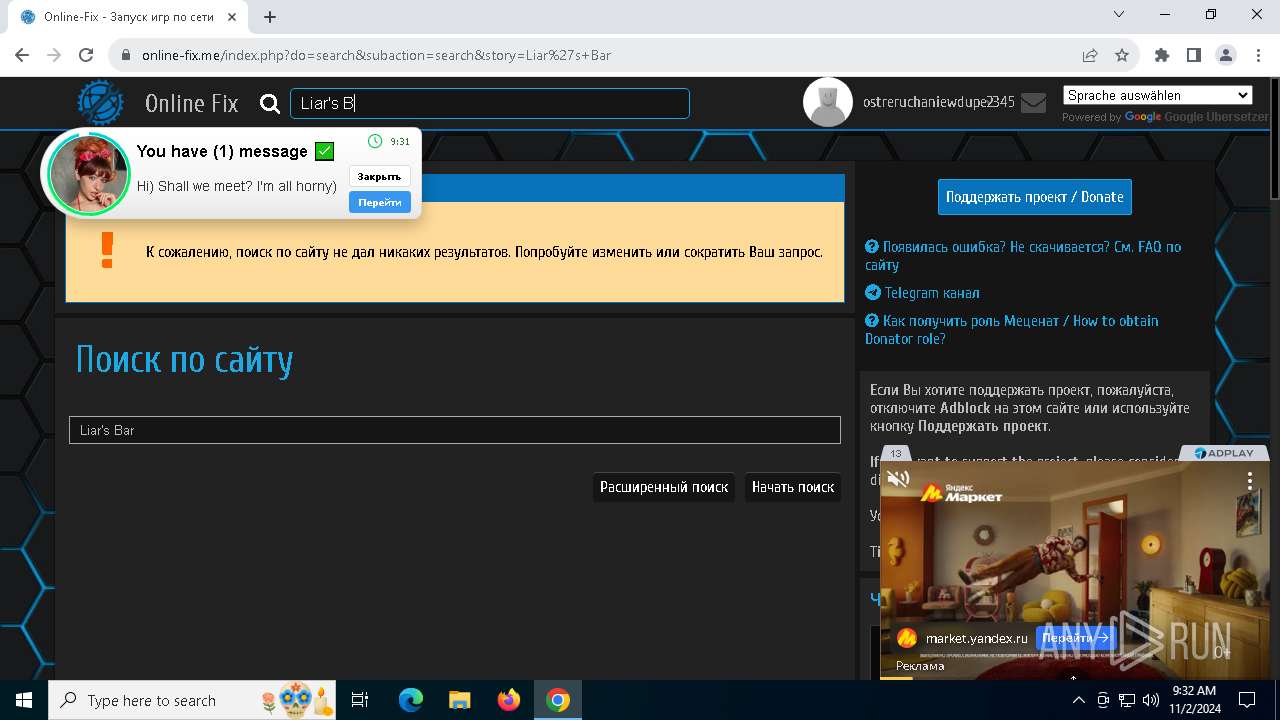
Task: Click Поддержать проект / Donate button
Action: [x=1035, y=197]
